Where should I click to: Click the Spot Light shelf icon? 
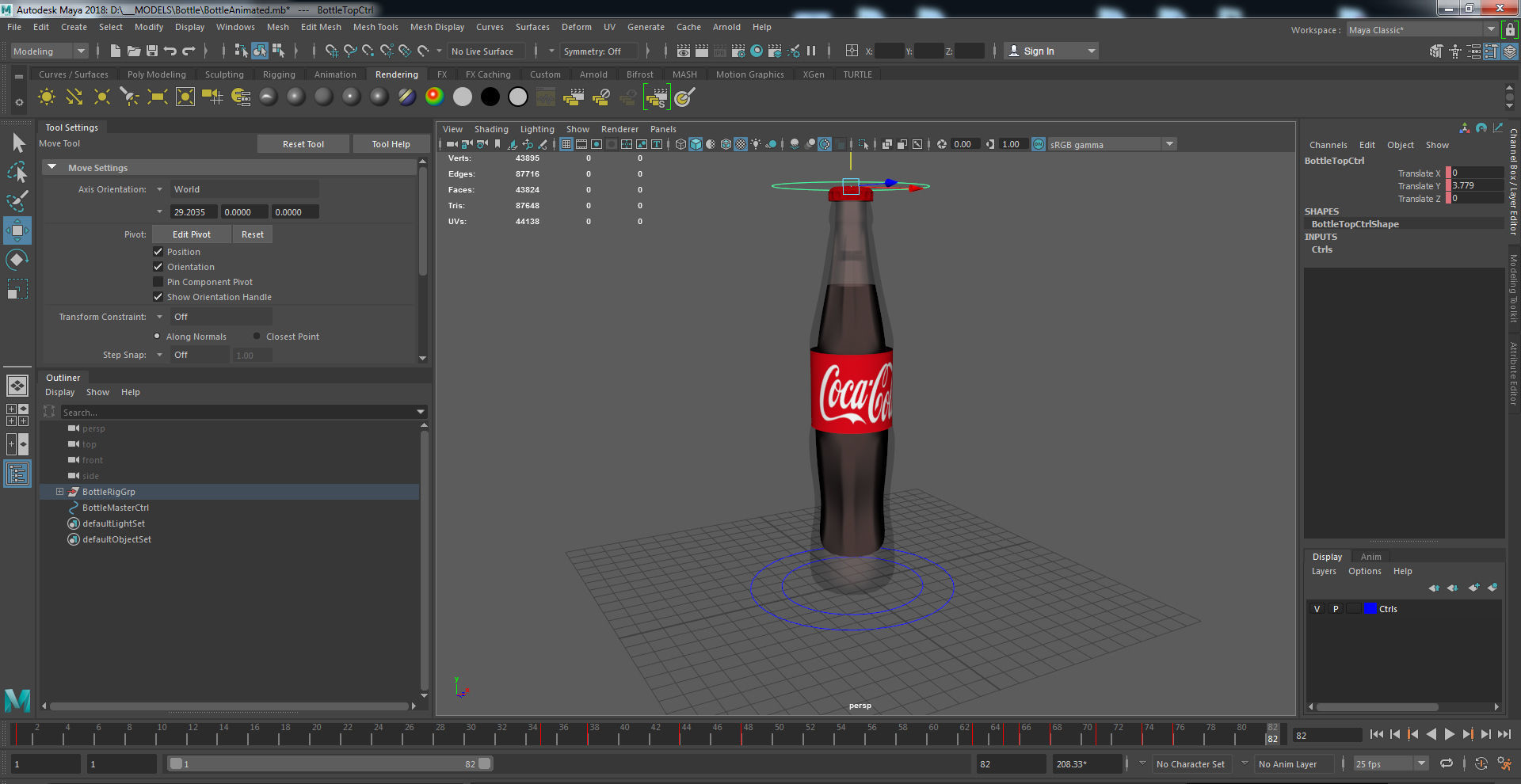130,97
